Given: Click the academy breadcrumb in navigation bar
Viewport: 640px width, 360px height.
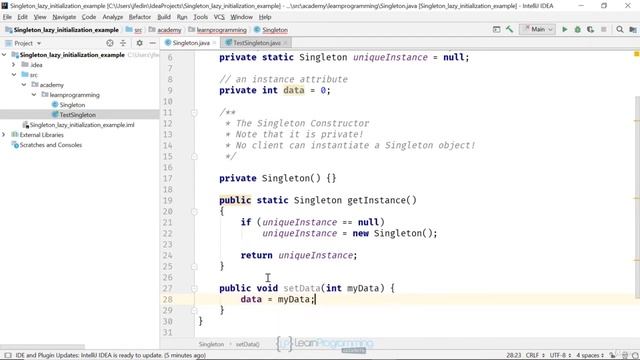Looking at the screenshot, I should coord(165,30).
